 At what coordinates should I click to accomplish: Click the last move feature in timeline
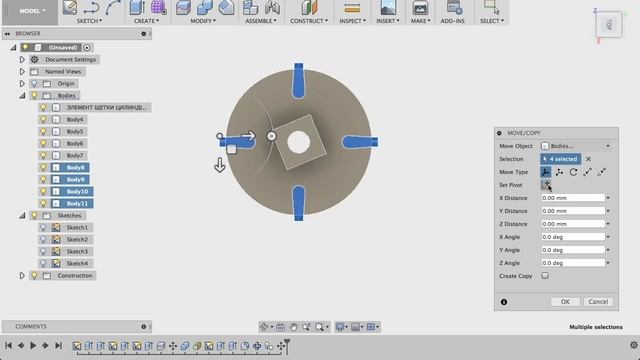tap(281, 346)
